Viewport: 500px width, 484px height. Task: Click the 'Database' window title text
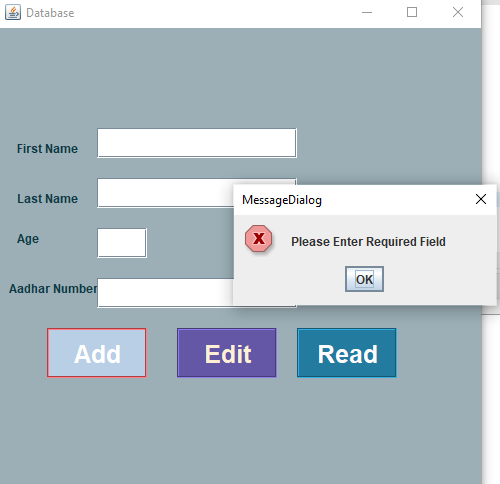(x=50, y=13)
